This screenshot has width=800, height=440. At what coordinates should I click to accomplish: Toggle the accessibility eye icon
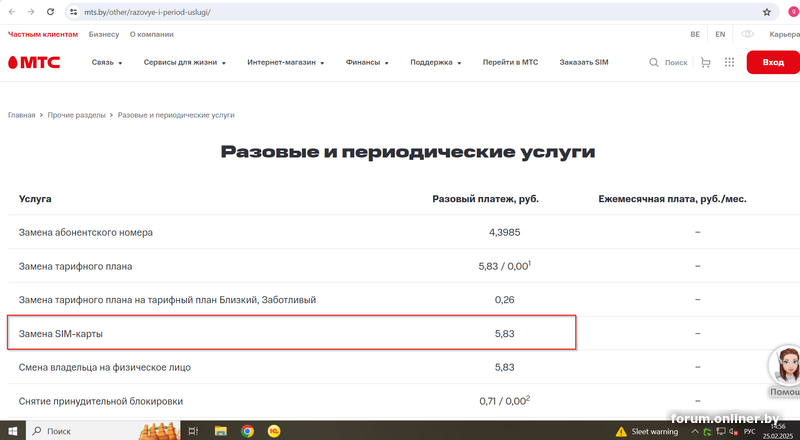coord(746,34)
